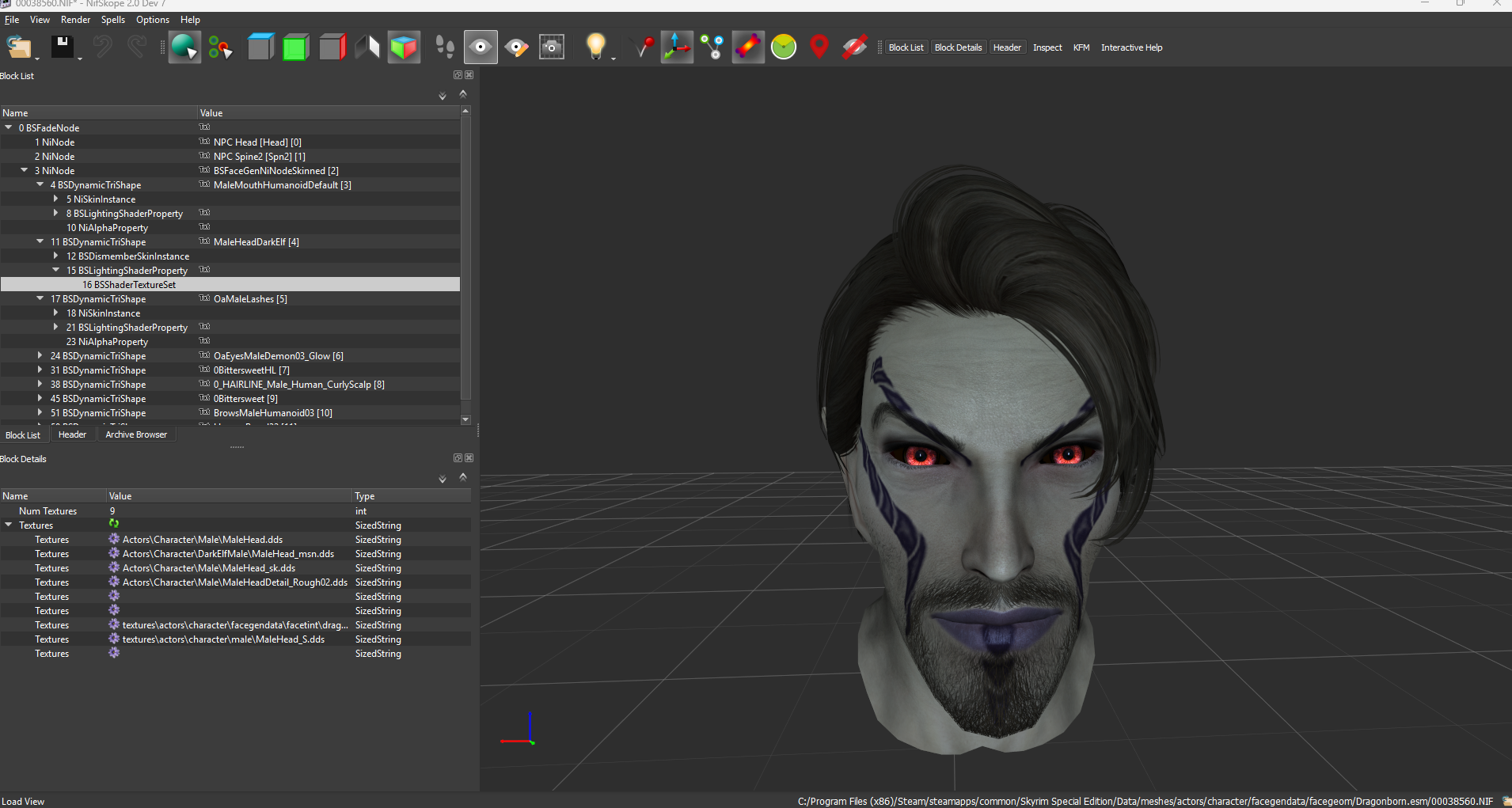The width and height of the screenshot is (1512, 808).
Task: Select the 16 BSShaderTextureSet row
Action: (230, 284)
